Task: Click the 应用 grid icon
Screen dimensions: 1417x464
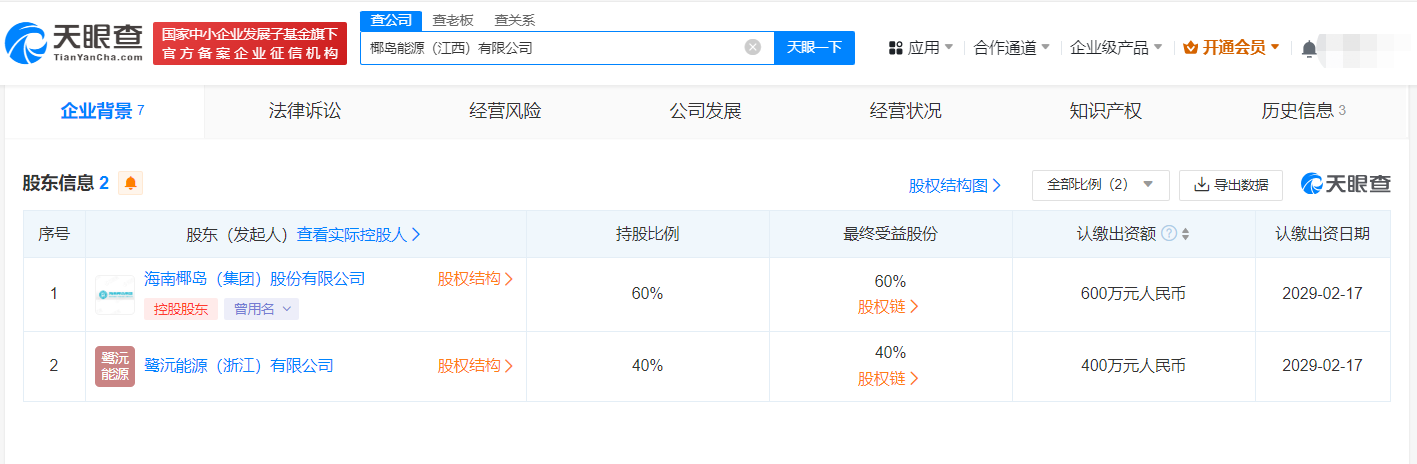Action: [895, 48]
